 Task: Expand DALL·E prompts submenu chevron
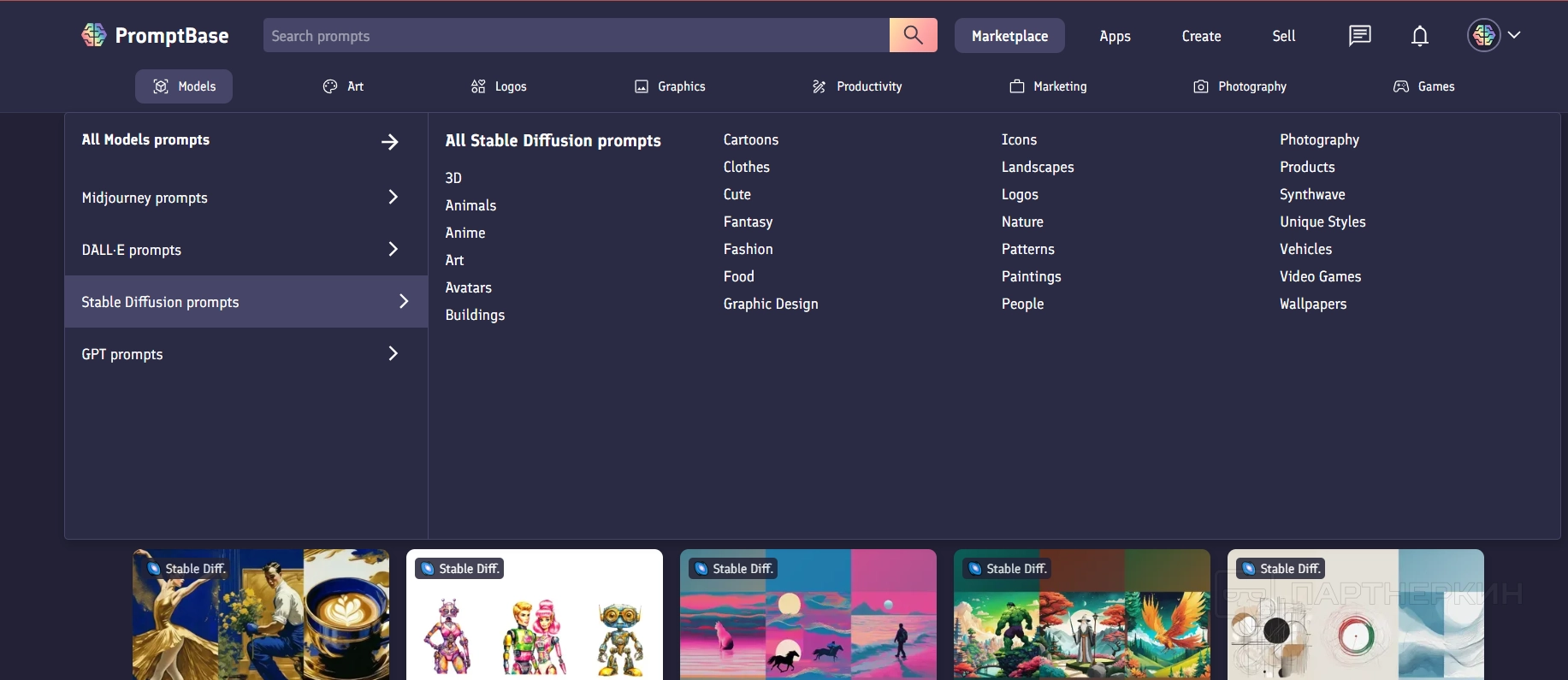pyautogui.click(x=393, y=249)
